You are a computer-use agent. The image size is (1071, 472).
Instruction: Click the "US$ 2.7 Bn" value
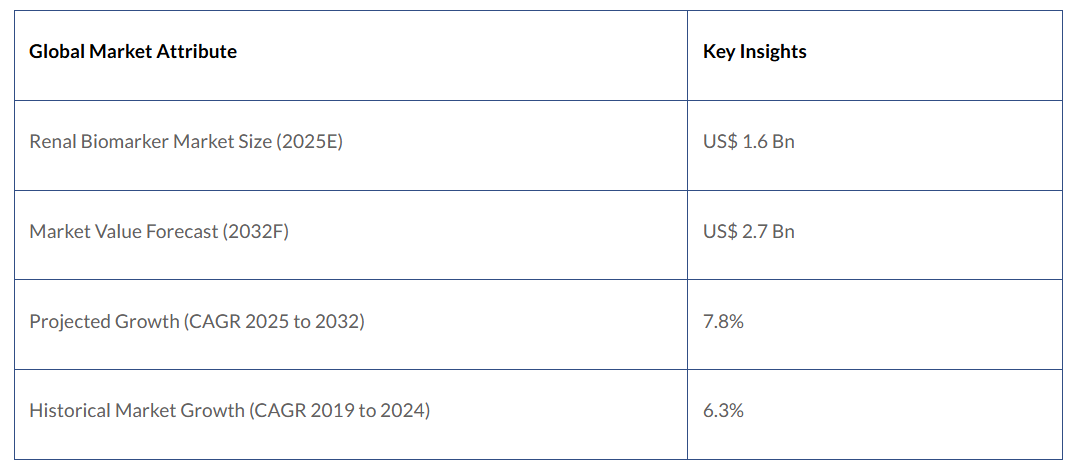(x=748, y=231)
